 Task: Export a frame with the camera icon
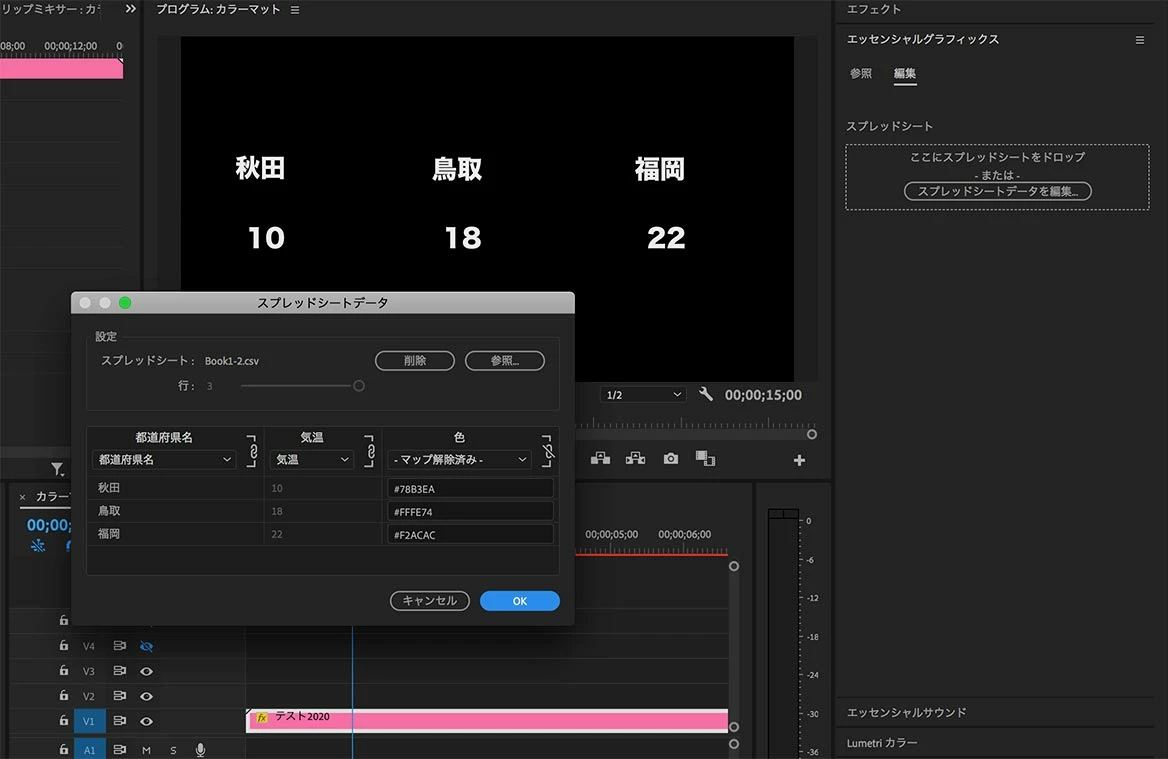point(671,459)
